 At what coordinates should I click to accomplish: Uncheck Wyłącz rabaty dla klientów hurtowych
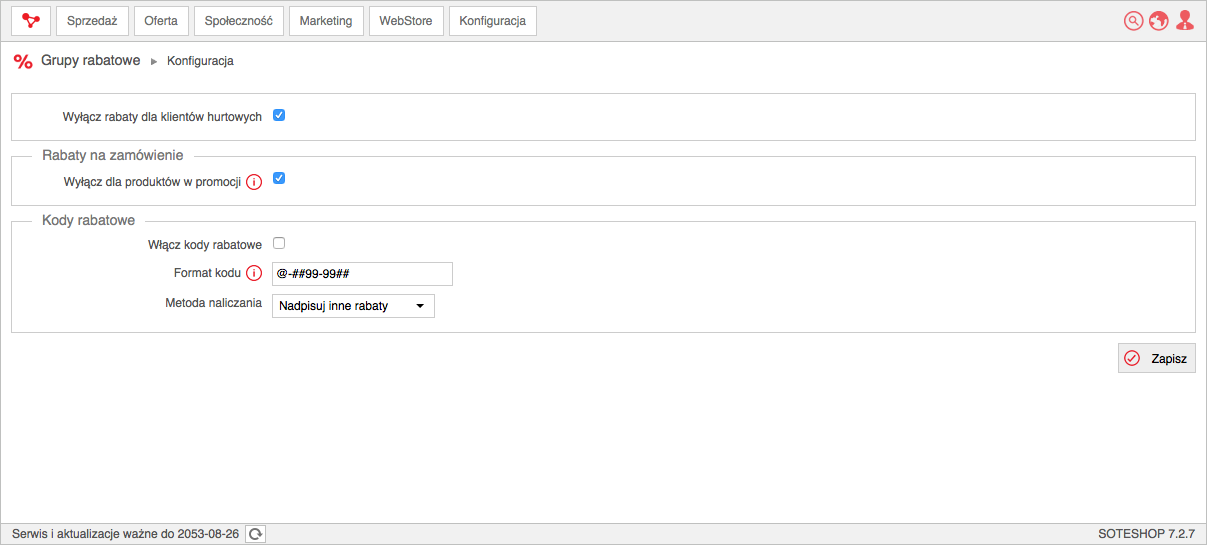[x=279, y=115]
